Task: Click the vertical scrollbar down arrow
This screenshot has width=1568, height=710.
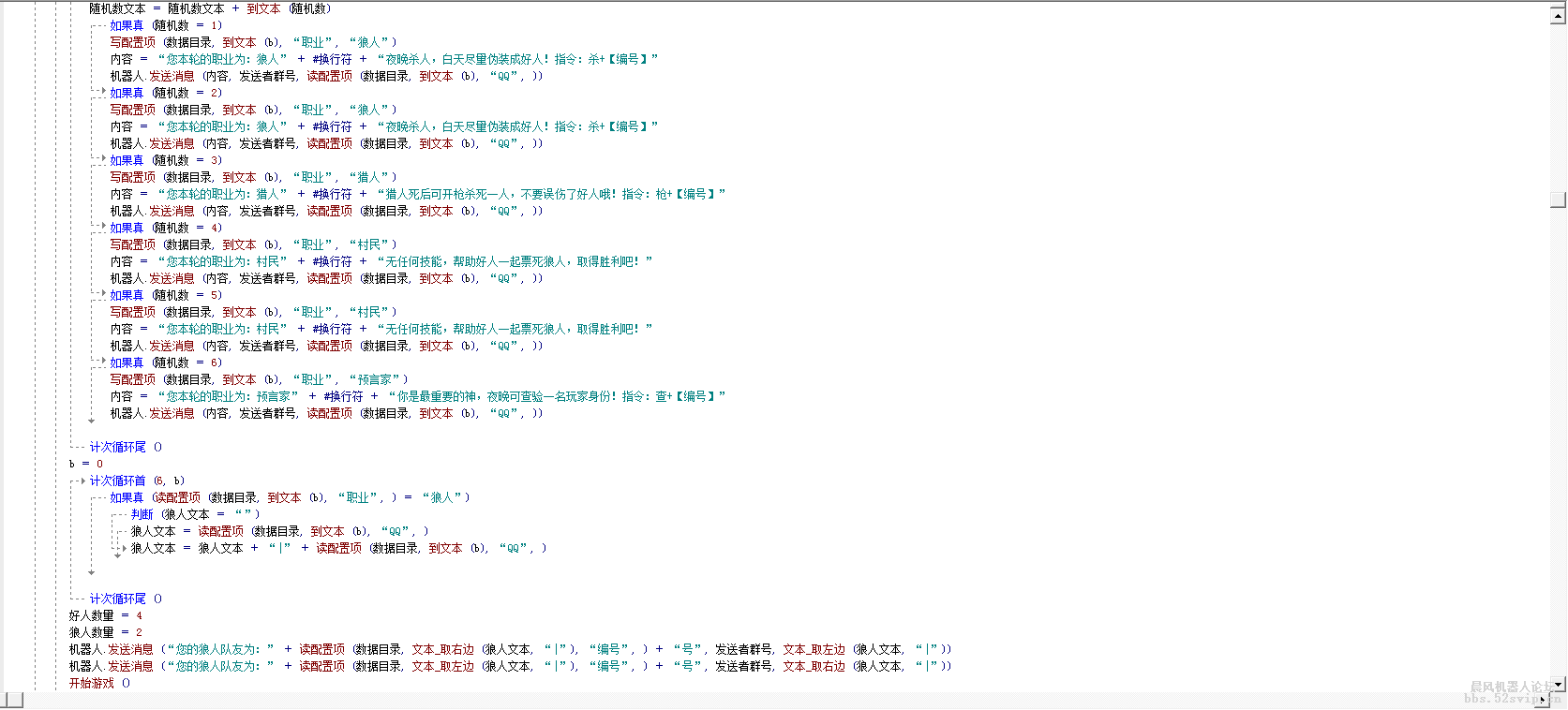Action: pyautogui.click(x=1558, y=685)
